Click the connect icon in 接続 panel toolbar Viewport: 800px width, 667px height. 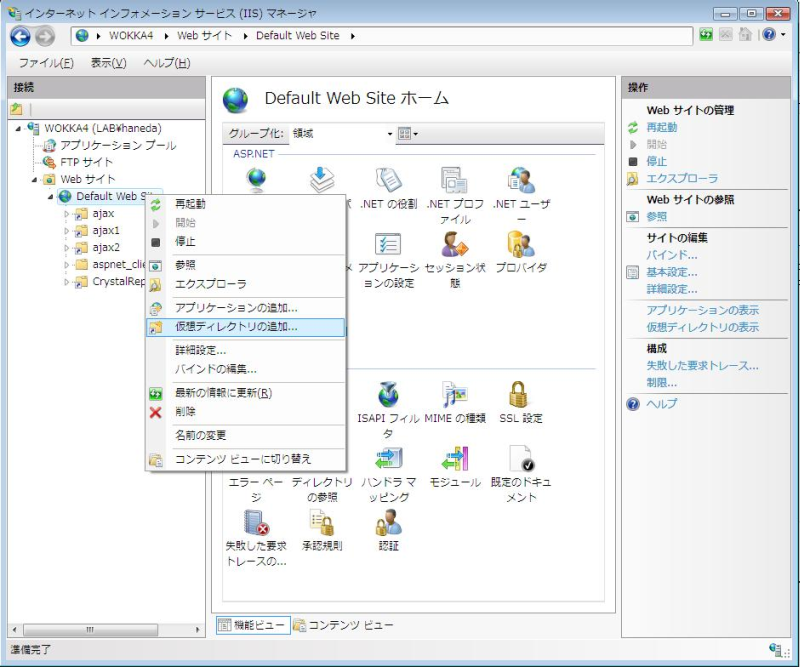[x=16, y=109]
